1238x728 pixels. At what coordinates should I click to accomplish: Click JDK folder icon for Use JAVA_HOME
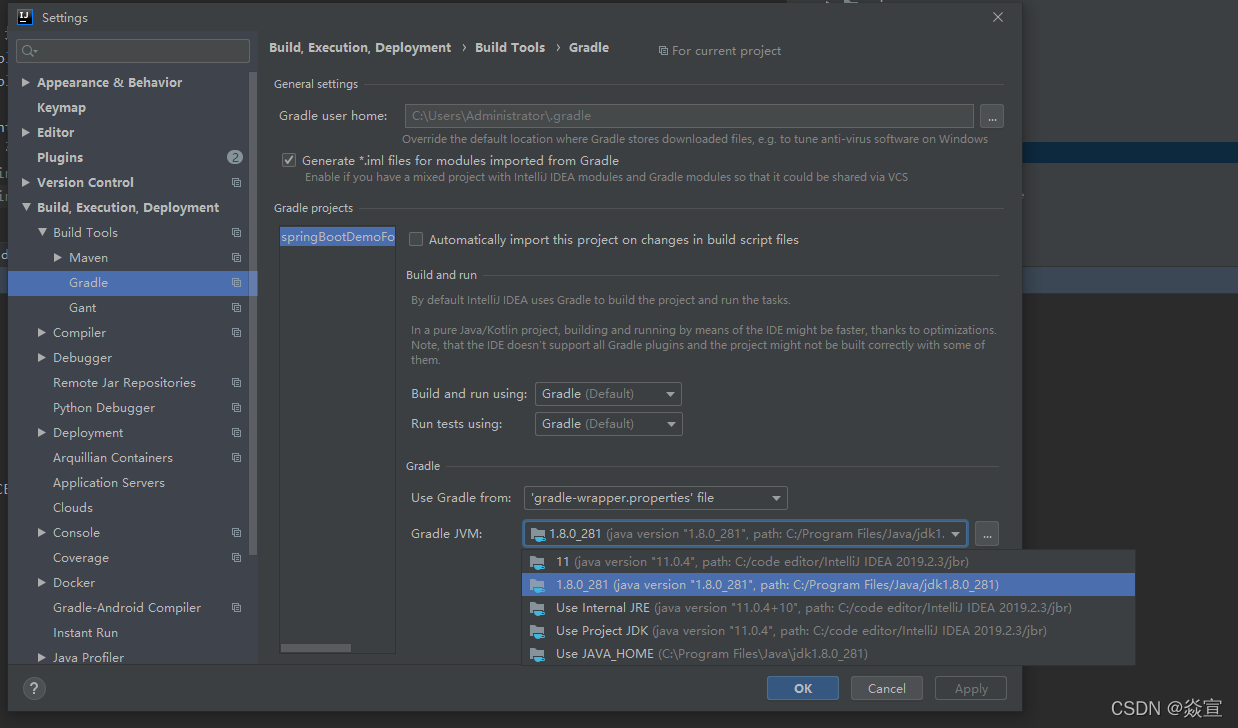(537, 654)
